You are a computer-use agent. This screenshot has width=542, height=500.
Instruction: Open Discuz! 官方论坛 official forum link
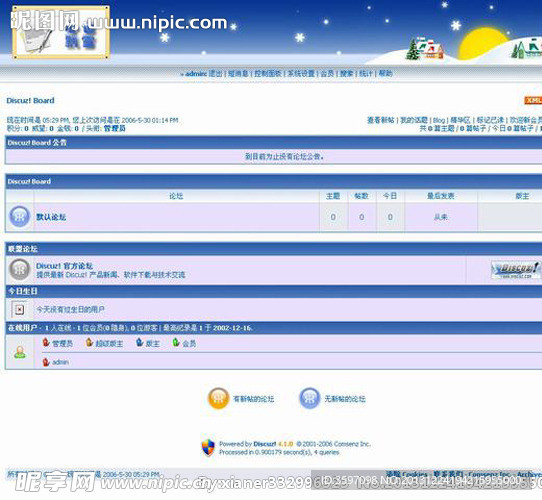65,266
